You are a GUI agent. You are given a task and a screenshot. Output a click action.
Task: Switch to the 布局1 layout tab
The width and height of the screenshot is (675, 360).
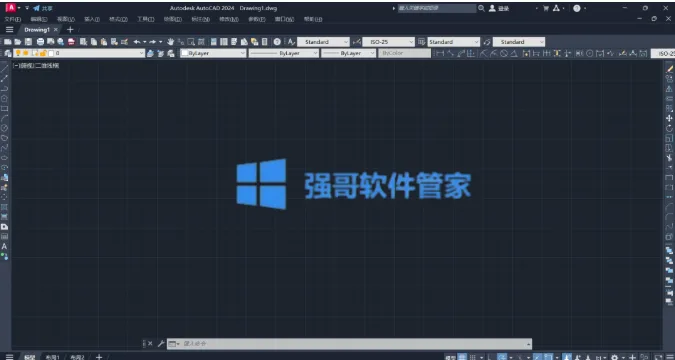tap(53, 357)
